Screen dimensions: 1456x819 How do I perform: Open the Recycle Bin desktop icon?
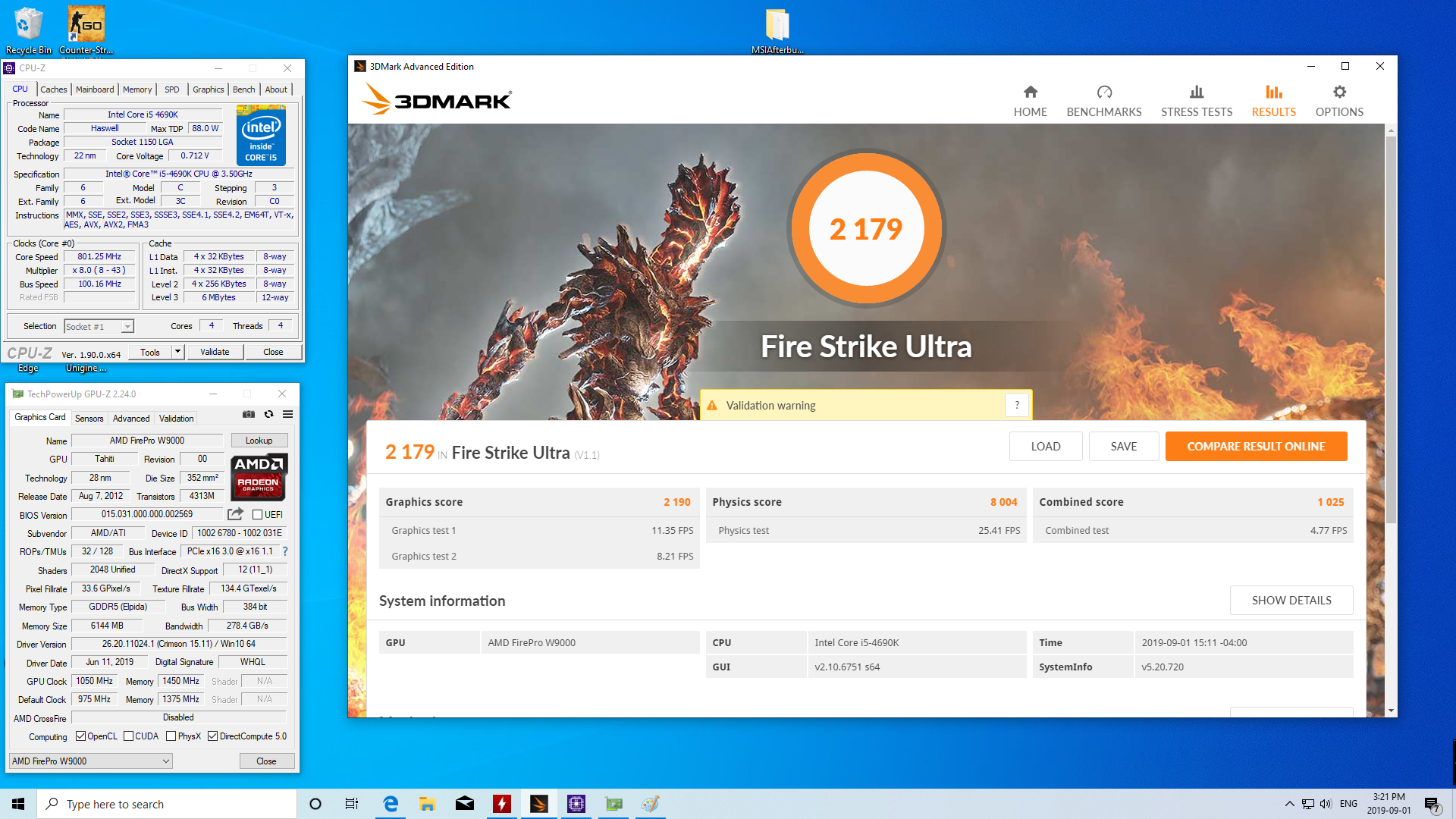(29, 30)
